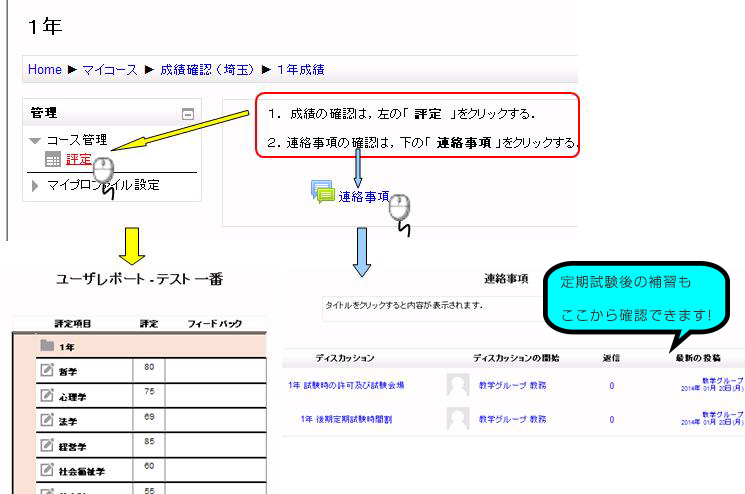Open discussion 1年 試験時の許可及び試験会場
Image resolution: width=745 pixels, height=494 pixels.
(x=346, y=385)
